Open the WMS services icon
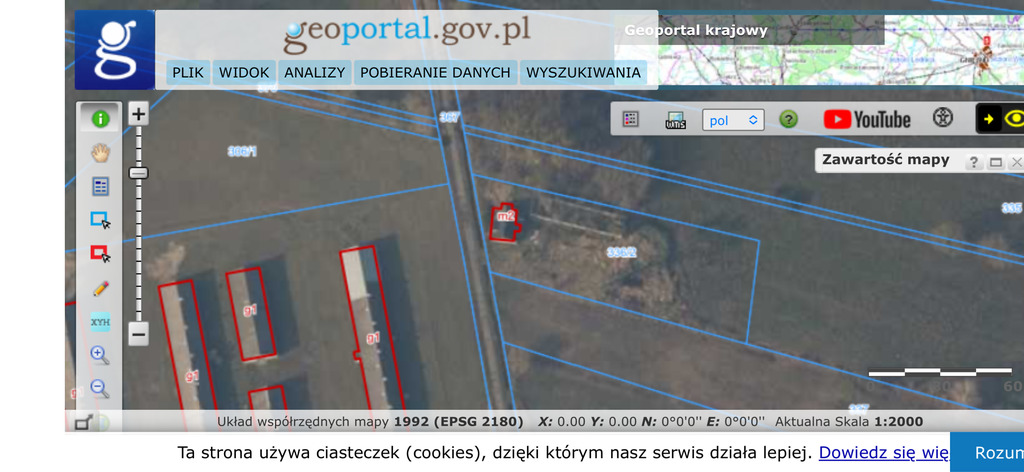 pyautogui.click(x=675, y=120)
